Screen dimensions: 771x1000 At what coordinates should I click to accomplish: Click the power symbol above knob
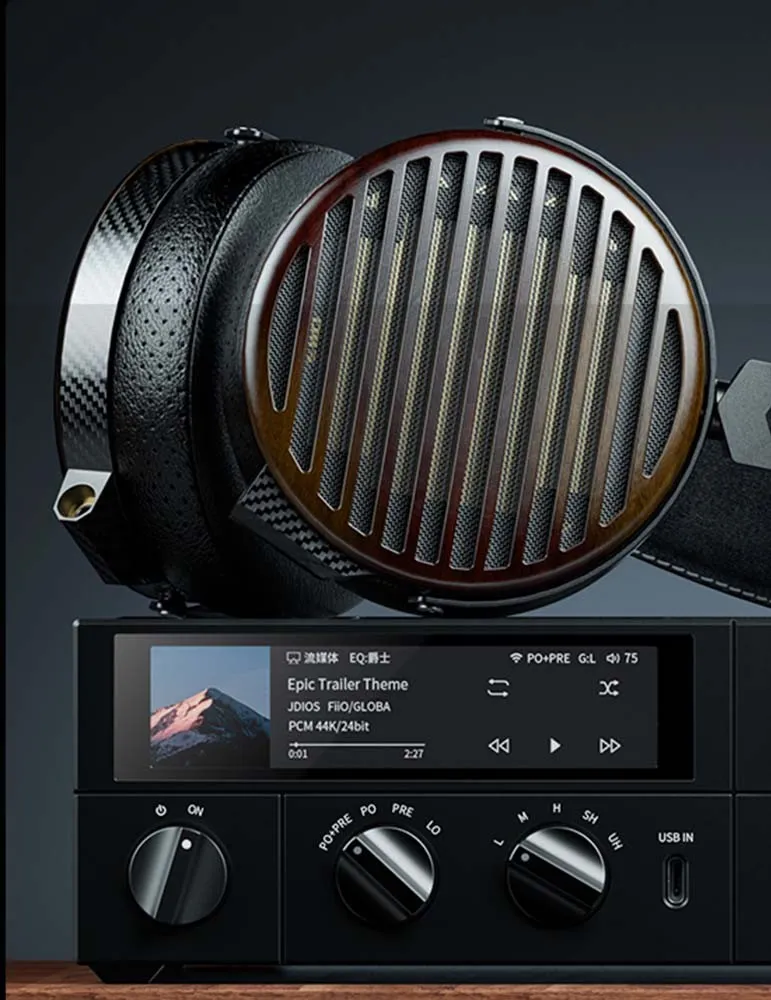pyautogui.click(x=161, y=810)
